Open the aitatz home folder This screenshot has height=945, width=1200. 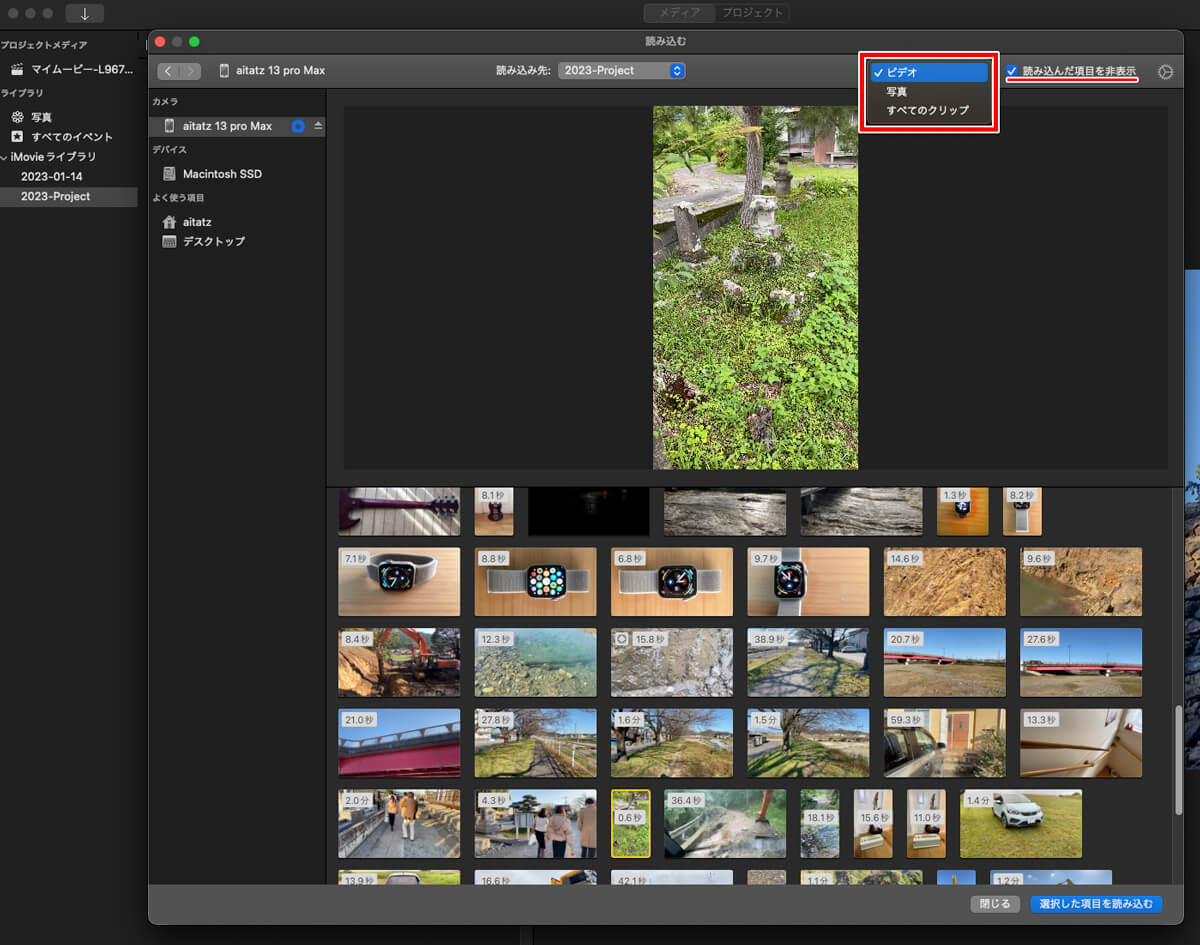pos(197,222)
